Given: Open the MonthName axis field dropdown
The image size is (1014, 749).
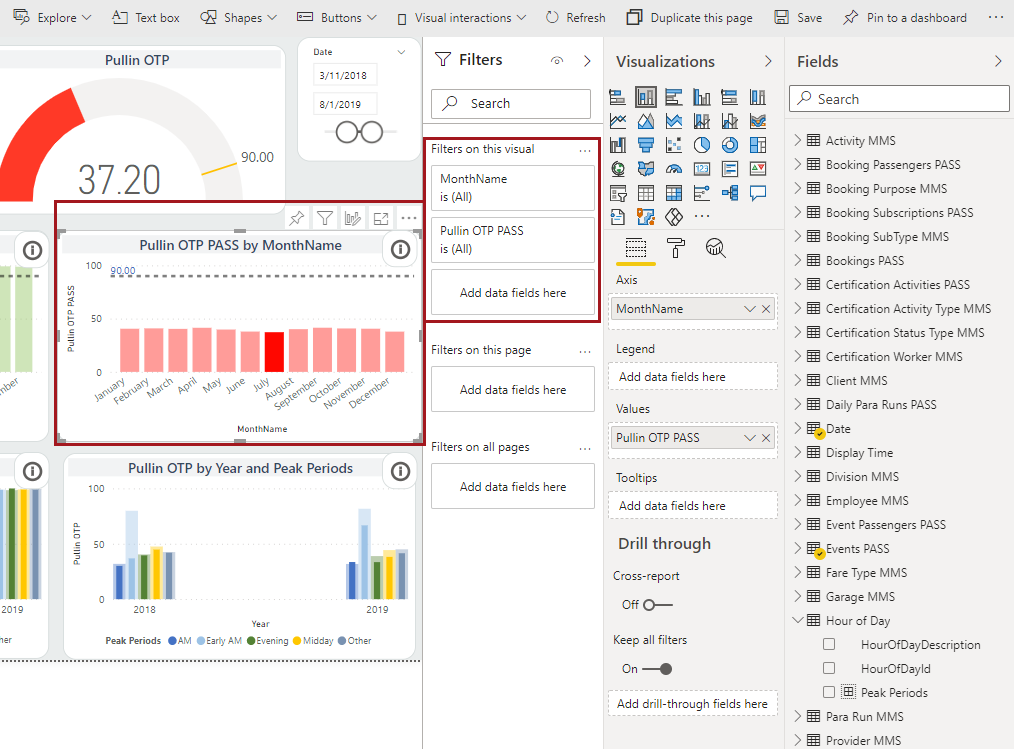Looking at the screenshot, I should pos(750,309).
